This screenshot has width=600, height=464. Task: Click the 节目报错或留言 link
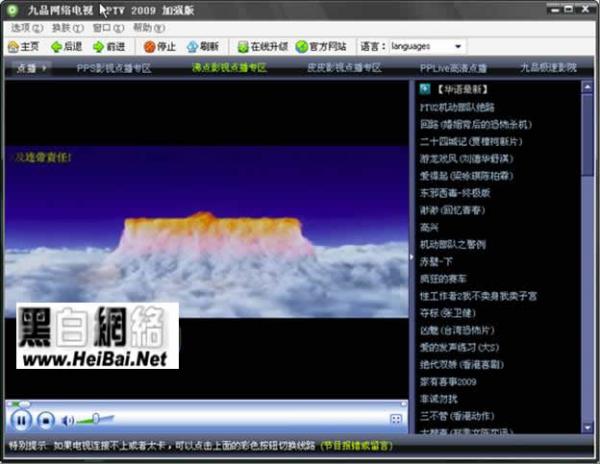click(x=356, y=446)
